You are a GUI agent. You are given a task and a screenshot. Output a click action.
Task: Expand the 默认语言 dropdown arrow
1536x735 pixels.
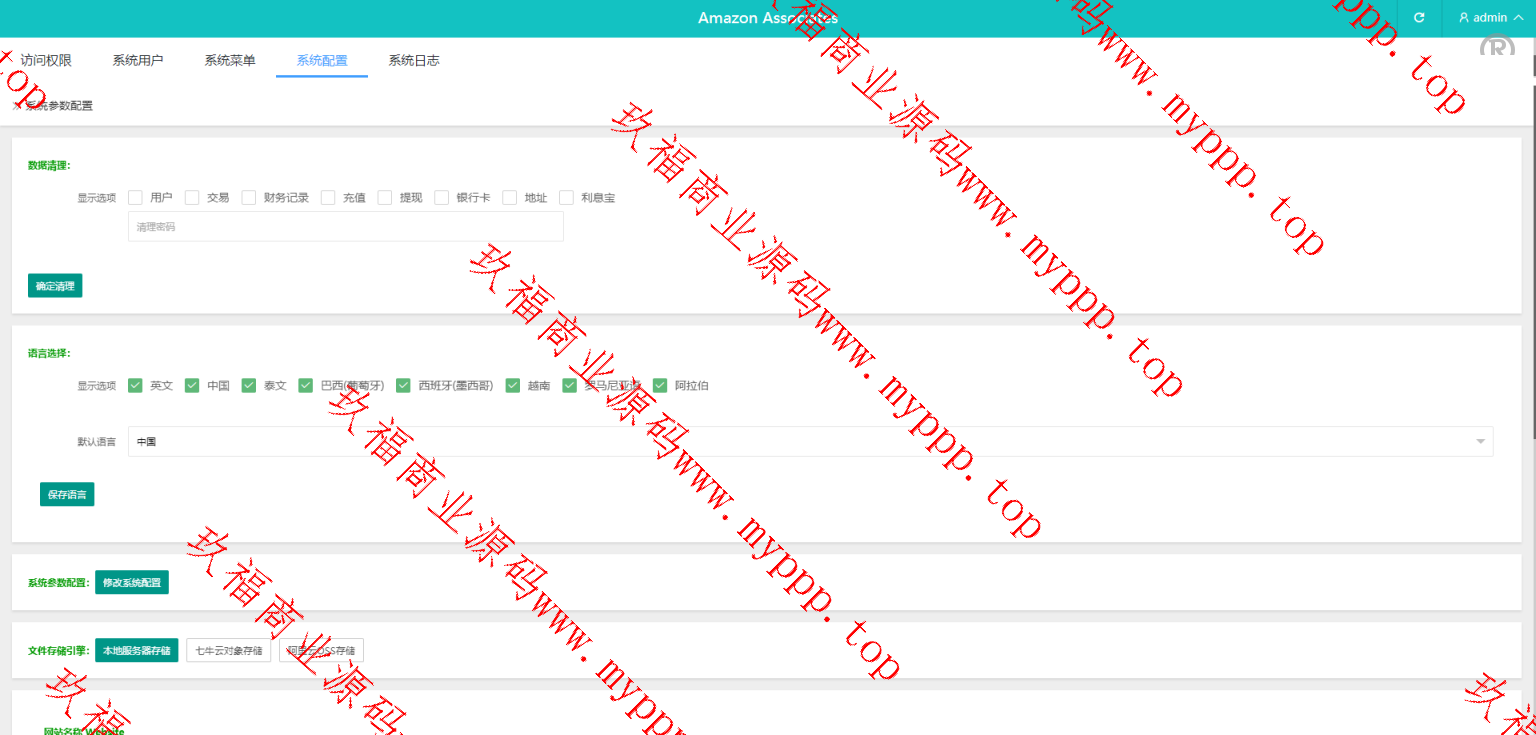point(1480,441)
